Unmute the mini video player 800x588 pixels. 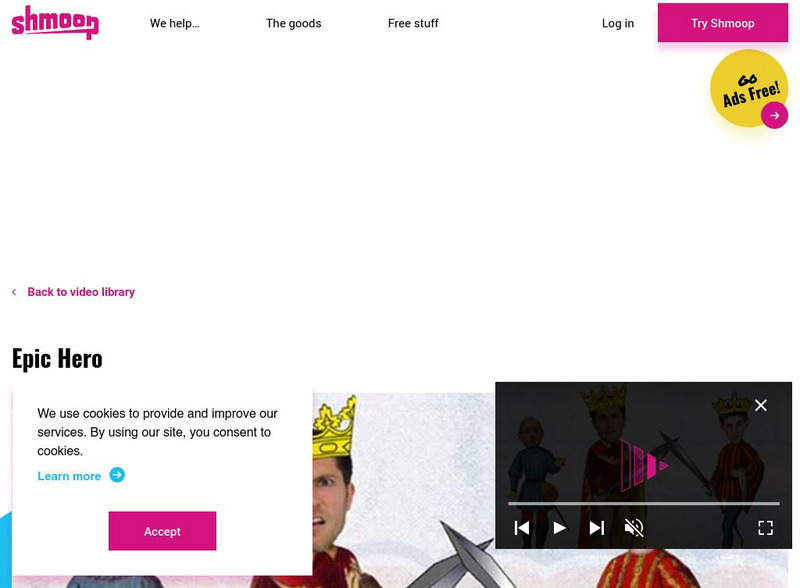pos(634,528)
